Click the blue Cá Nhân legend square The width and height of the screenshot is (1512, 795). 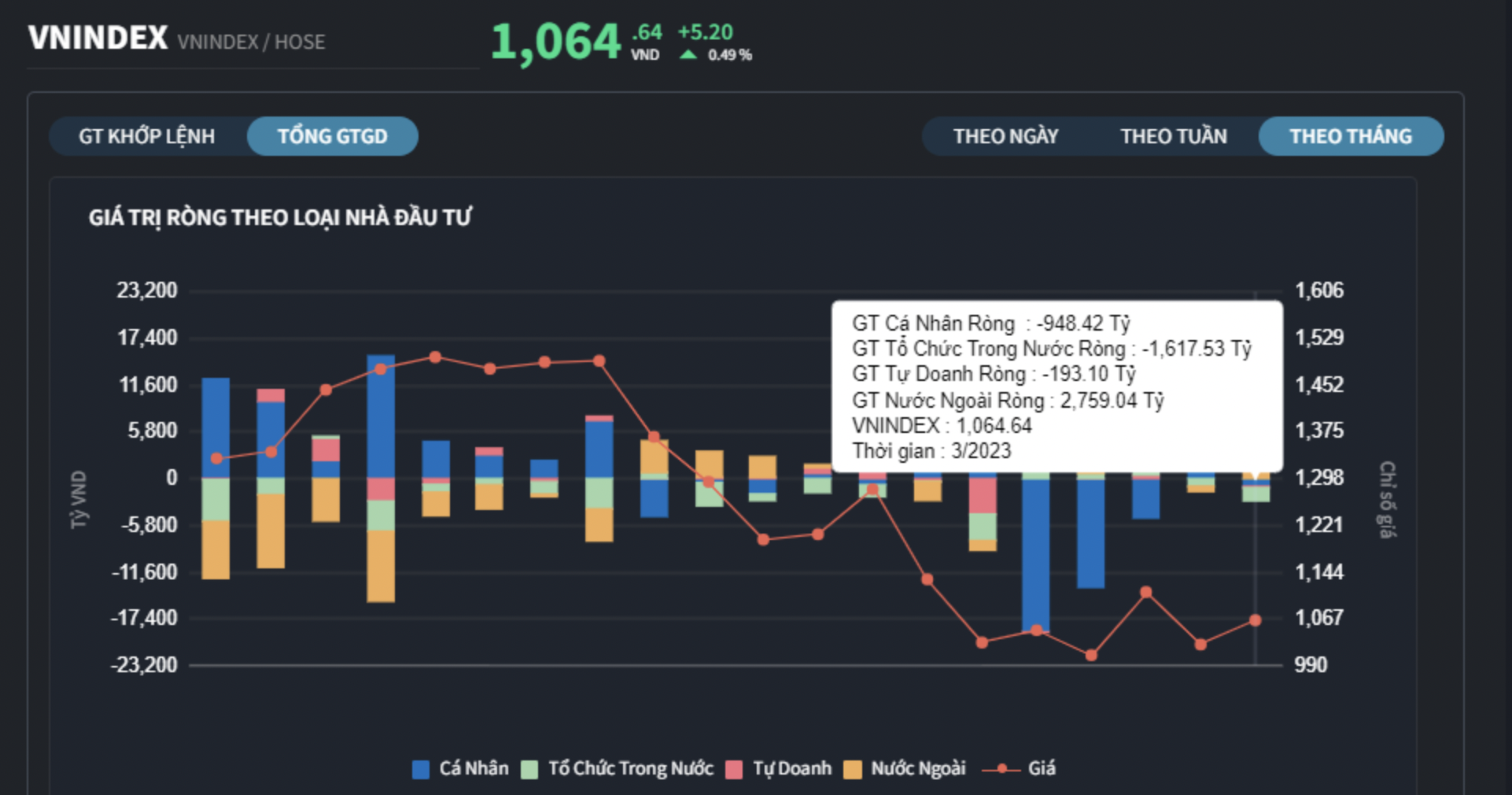point(421,769)
